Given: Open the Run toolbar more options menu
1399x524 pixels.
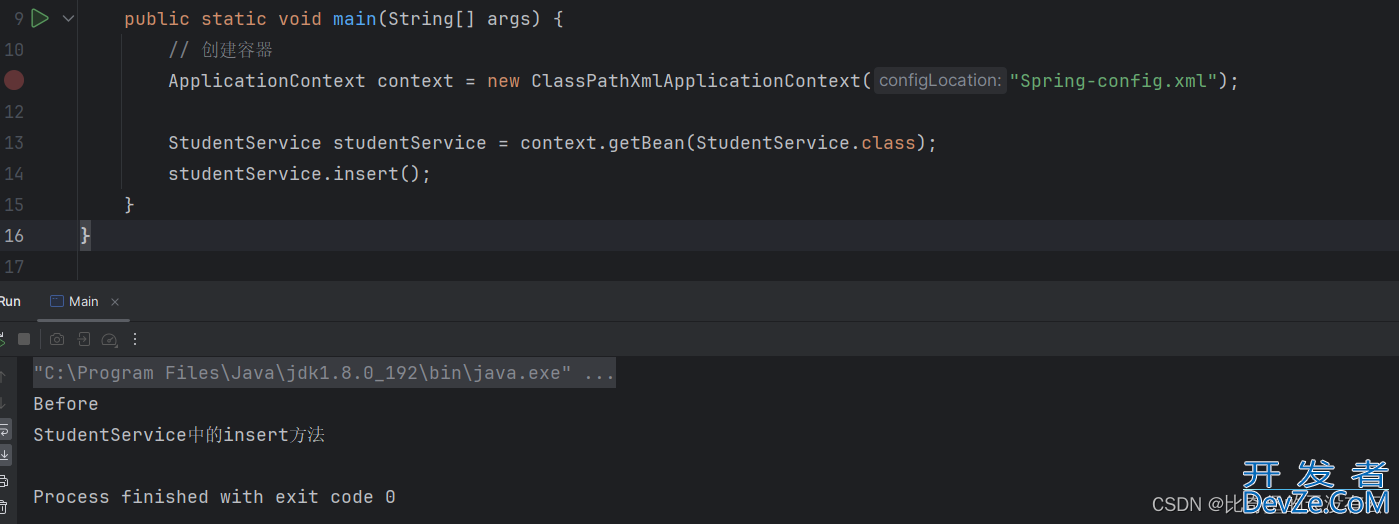Looking at the screenshot, I should [x=136, y=339].
